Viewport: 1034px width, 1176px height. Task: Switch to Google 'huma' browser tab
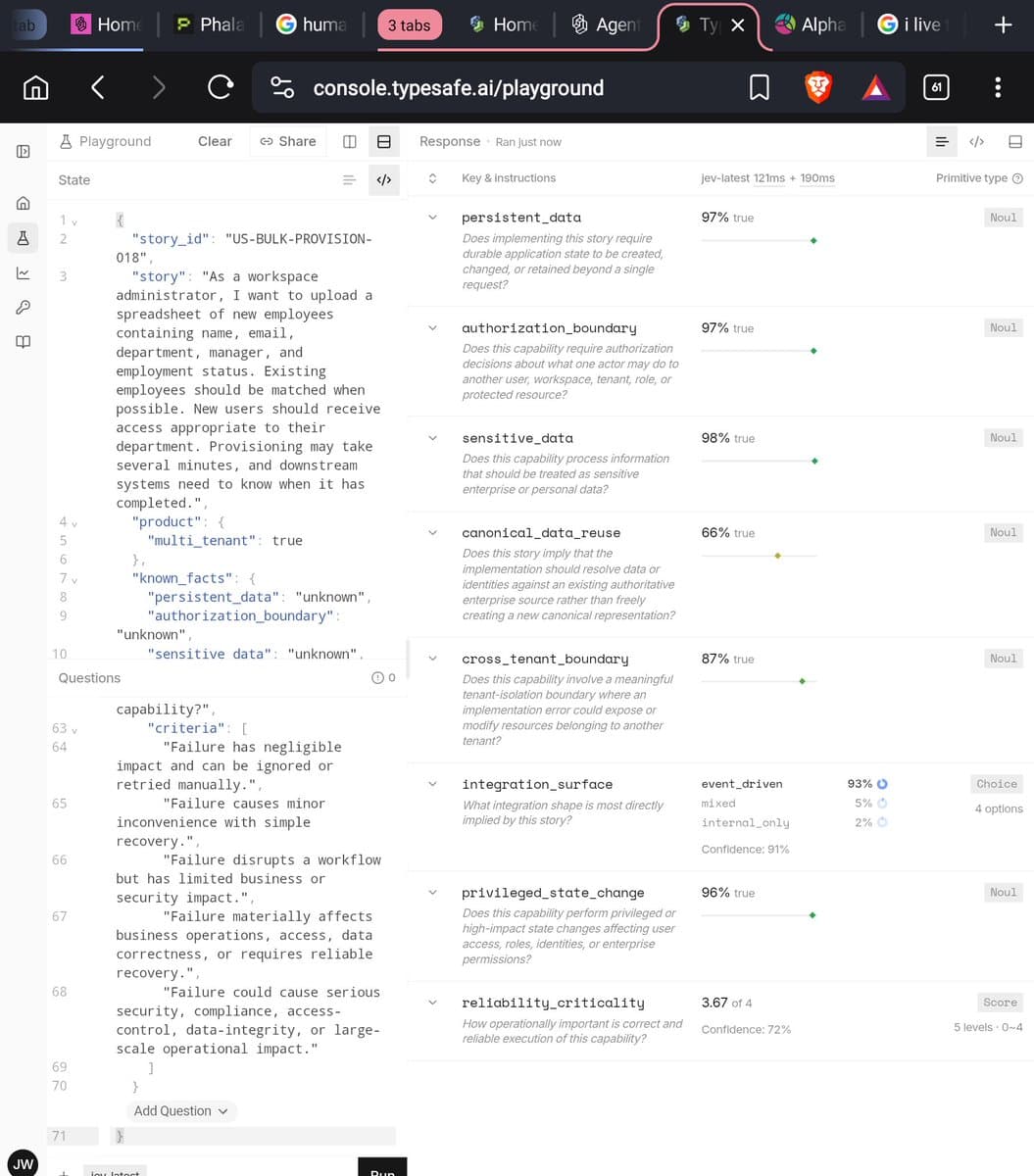tap(313, 24)
